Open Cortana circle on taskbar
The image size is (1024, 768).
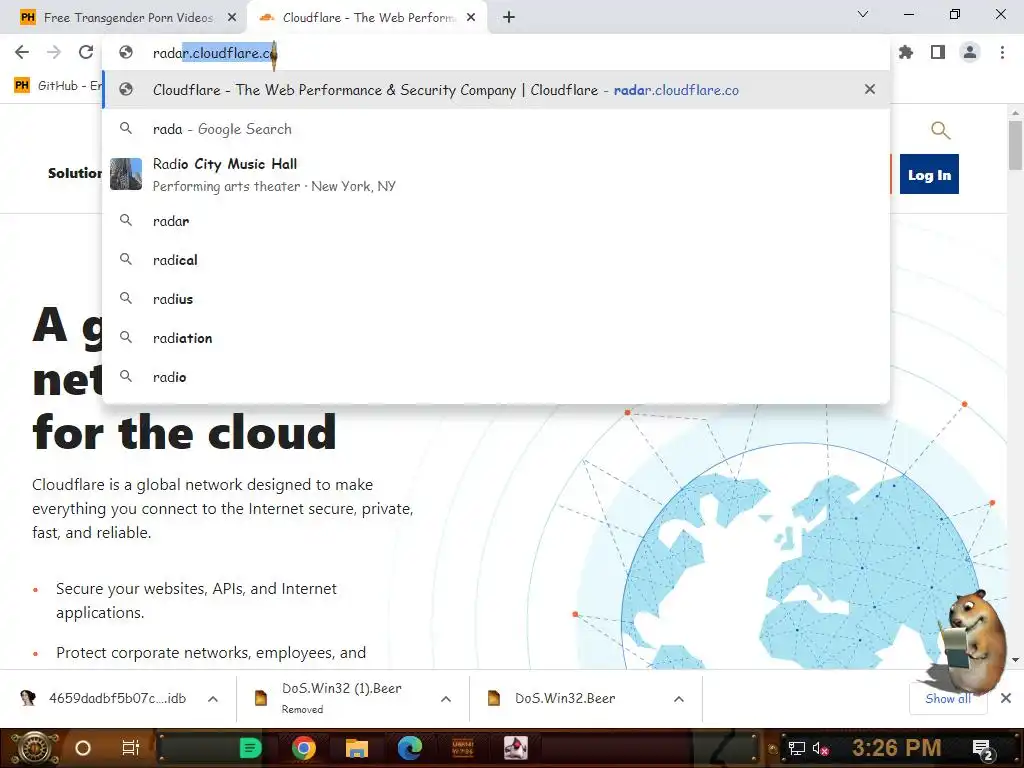[83, 748]
